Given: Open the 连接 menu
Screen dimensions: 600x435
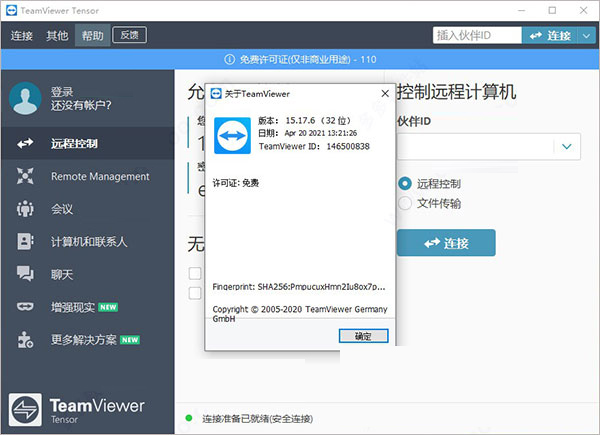Looking at the screenshot, I should pos(21,36).
